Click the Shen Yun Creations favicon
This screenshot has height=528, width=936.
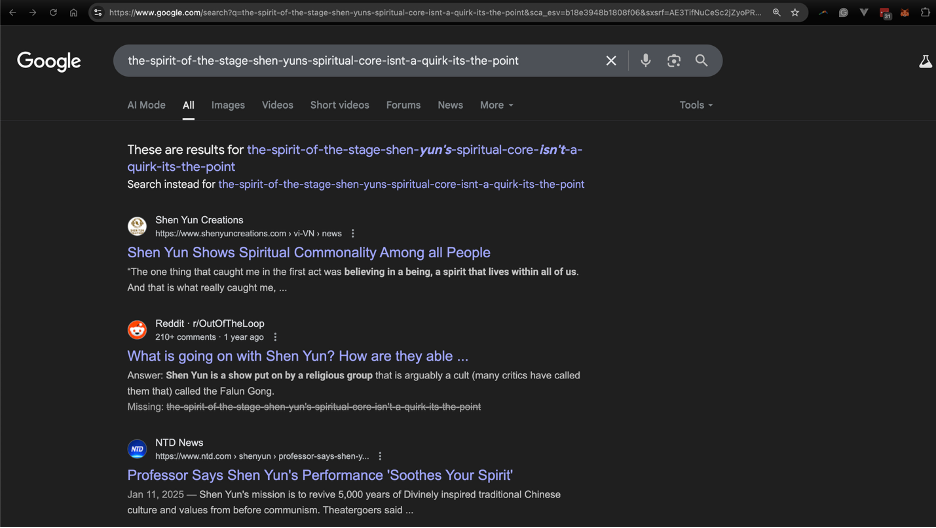point(137,226)
